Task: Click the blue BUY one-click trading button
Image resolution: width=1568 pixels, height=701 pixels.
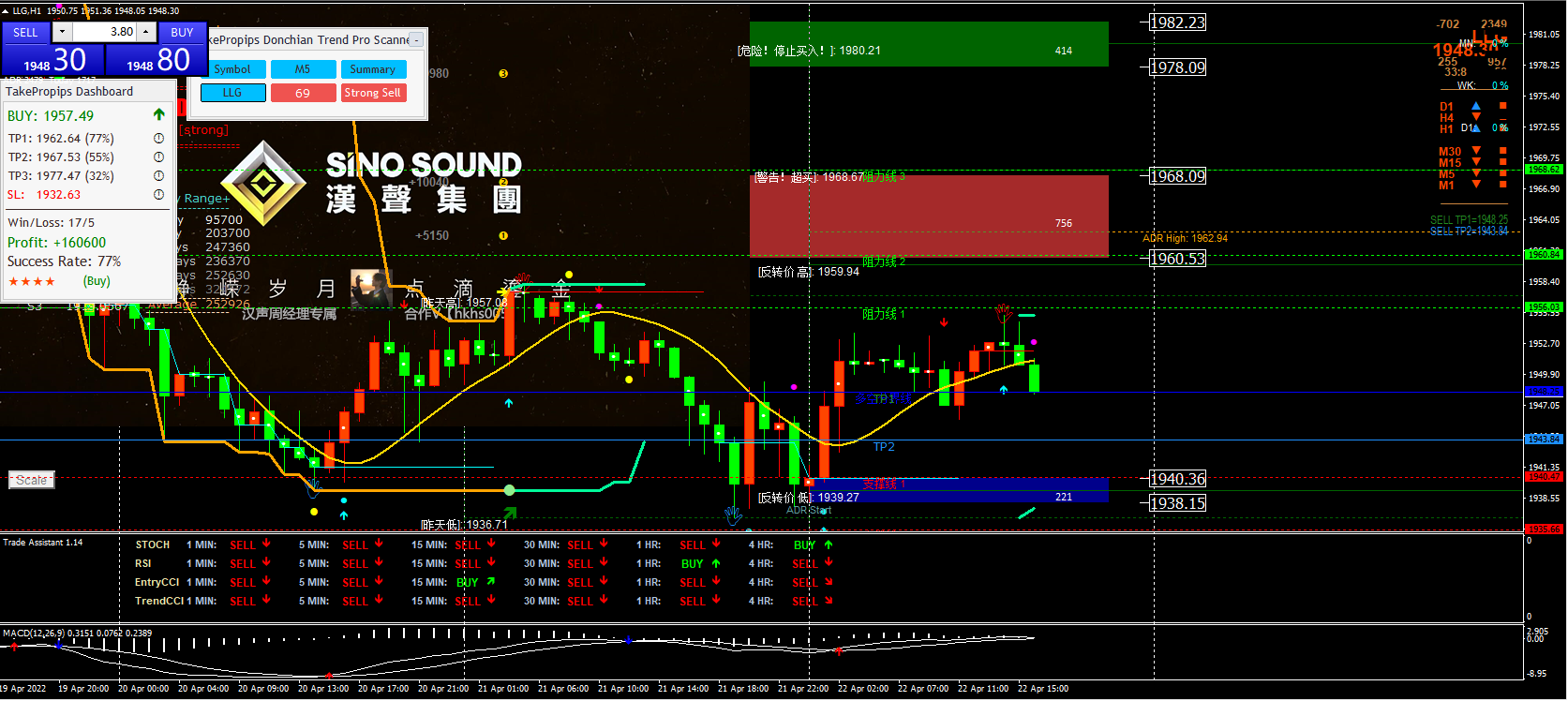Action: pos(182,32)
